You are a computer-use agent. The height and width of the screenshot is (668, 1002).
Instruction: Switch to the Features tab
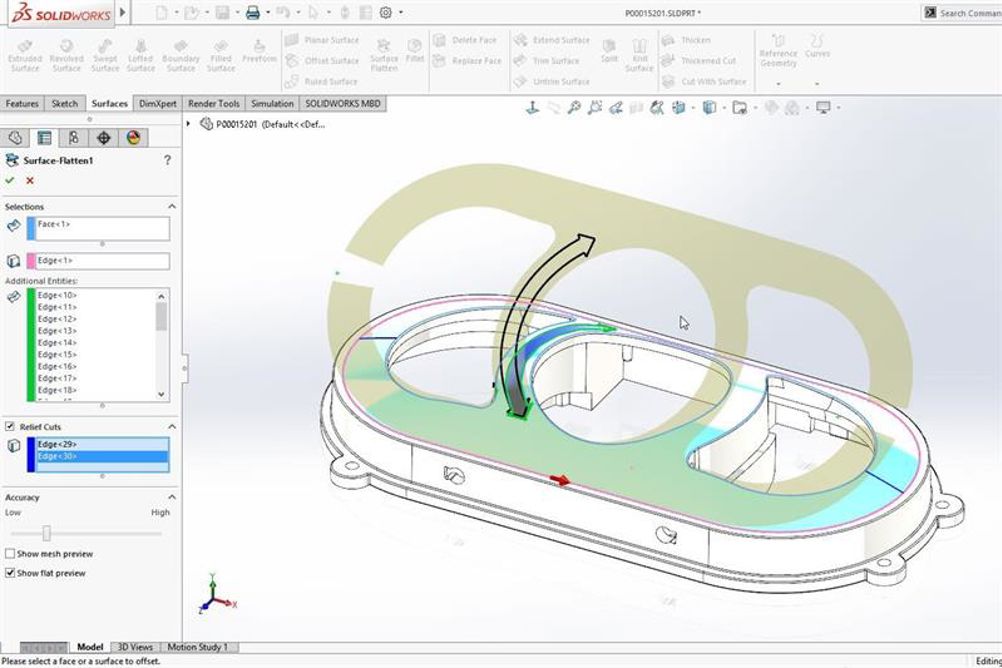pos(22,104)
